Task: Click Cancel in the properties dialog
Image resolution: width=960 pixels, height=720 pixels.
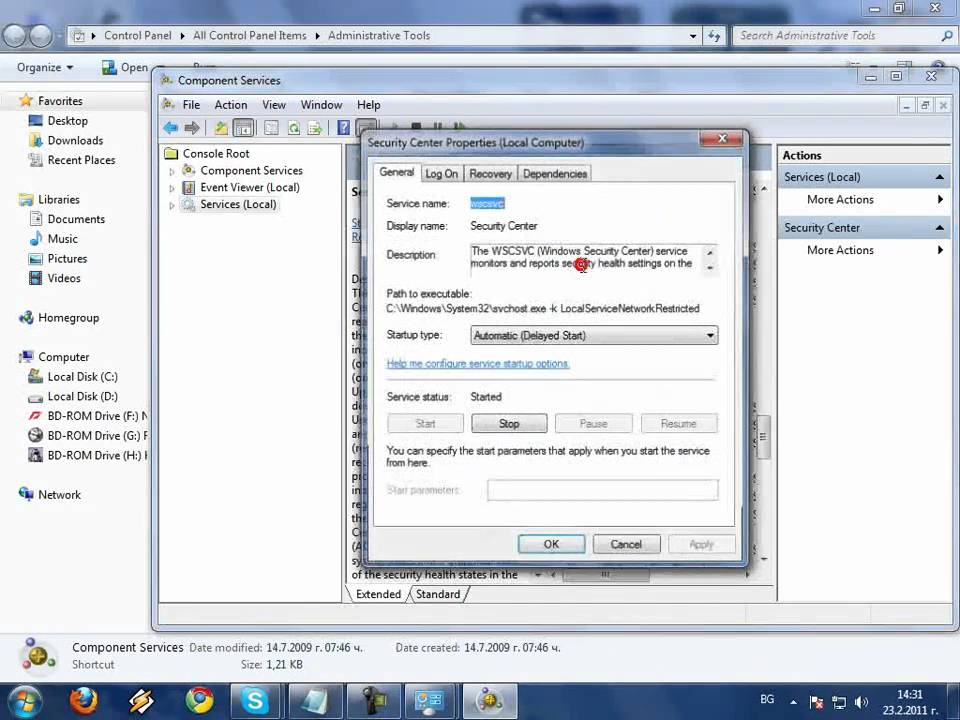Action: pos(626,544)
